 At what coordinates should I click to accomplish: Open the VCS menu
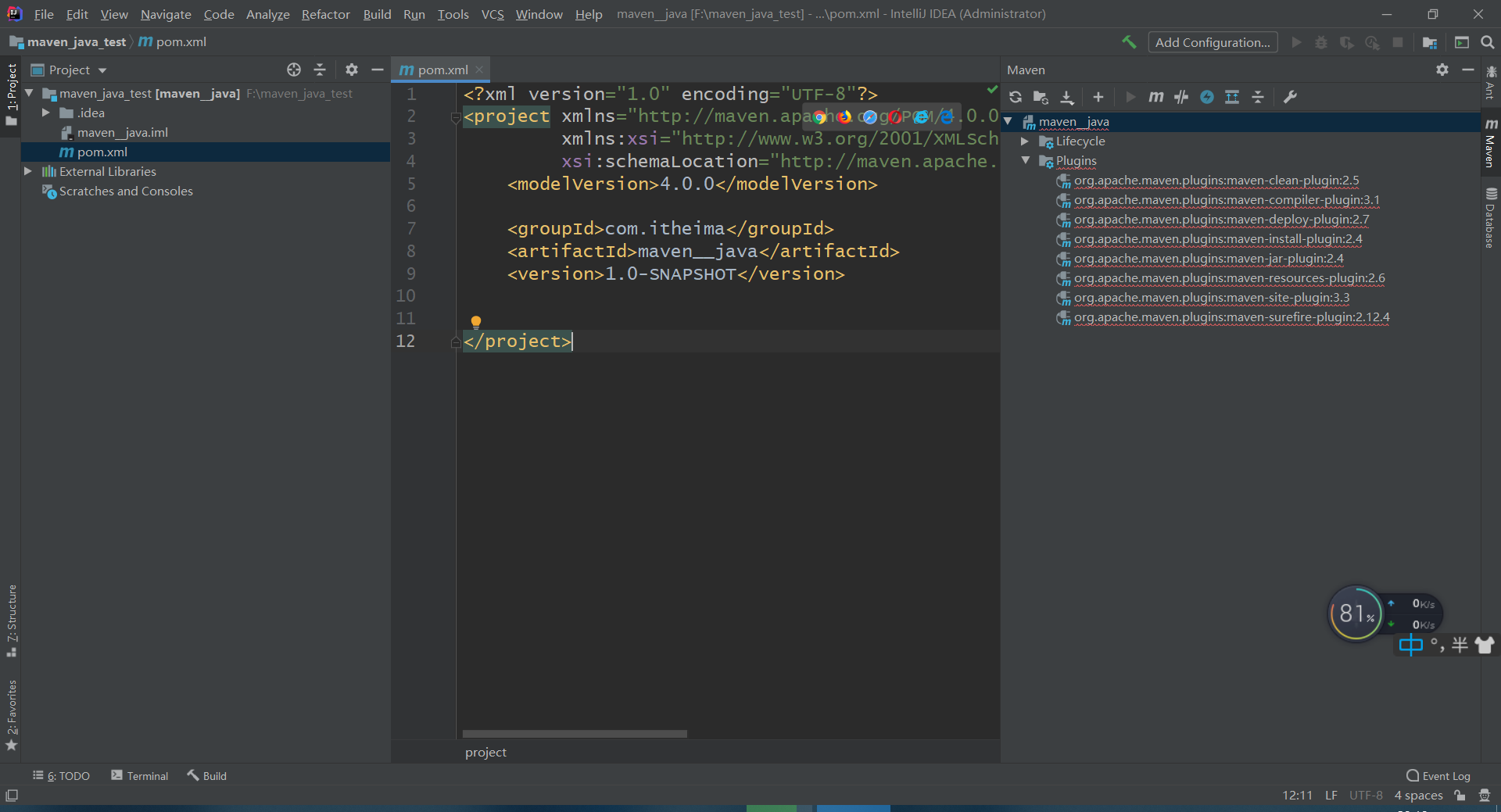[493, 14]
